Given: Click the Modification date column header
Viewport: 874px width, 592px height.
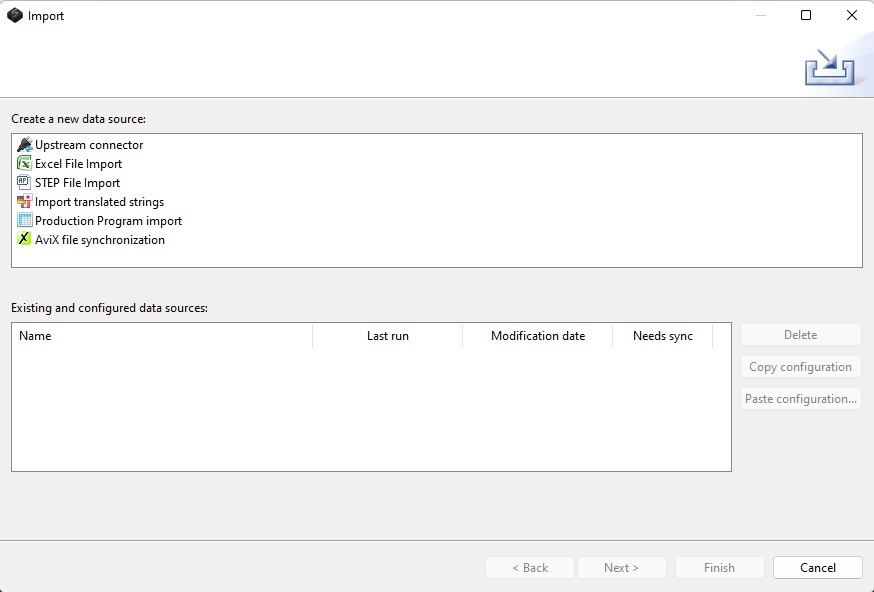Looking at the screenshot, I should [537, 336].
